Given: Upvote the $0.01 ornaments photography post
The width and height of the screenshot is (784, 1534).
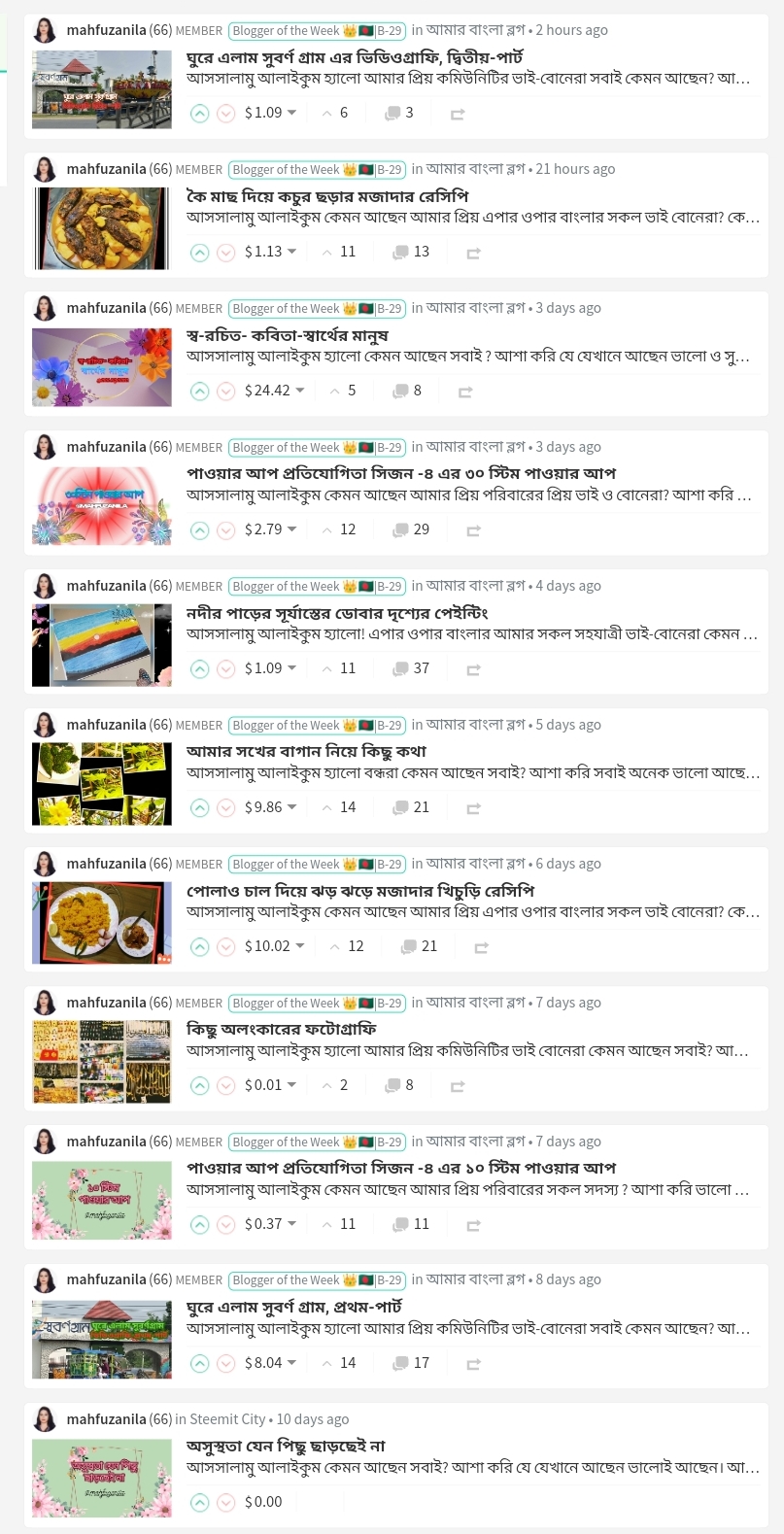Looking at the screenshot, I should 199,1086.
